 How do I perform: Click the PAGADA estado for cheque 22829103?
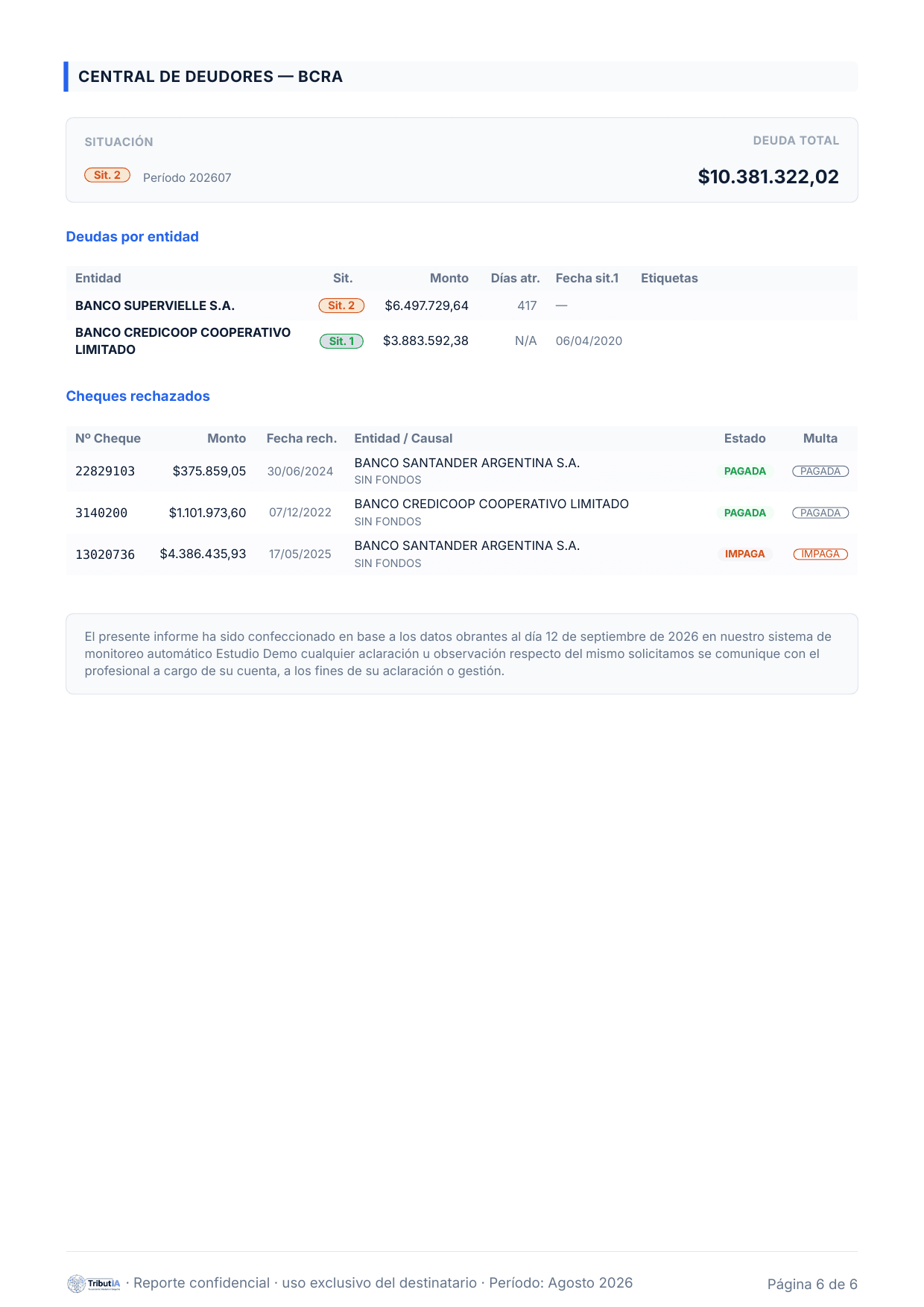click(745, 471)
